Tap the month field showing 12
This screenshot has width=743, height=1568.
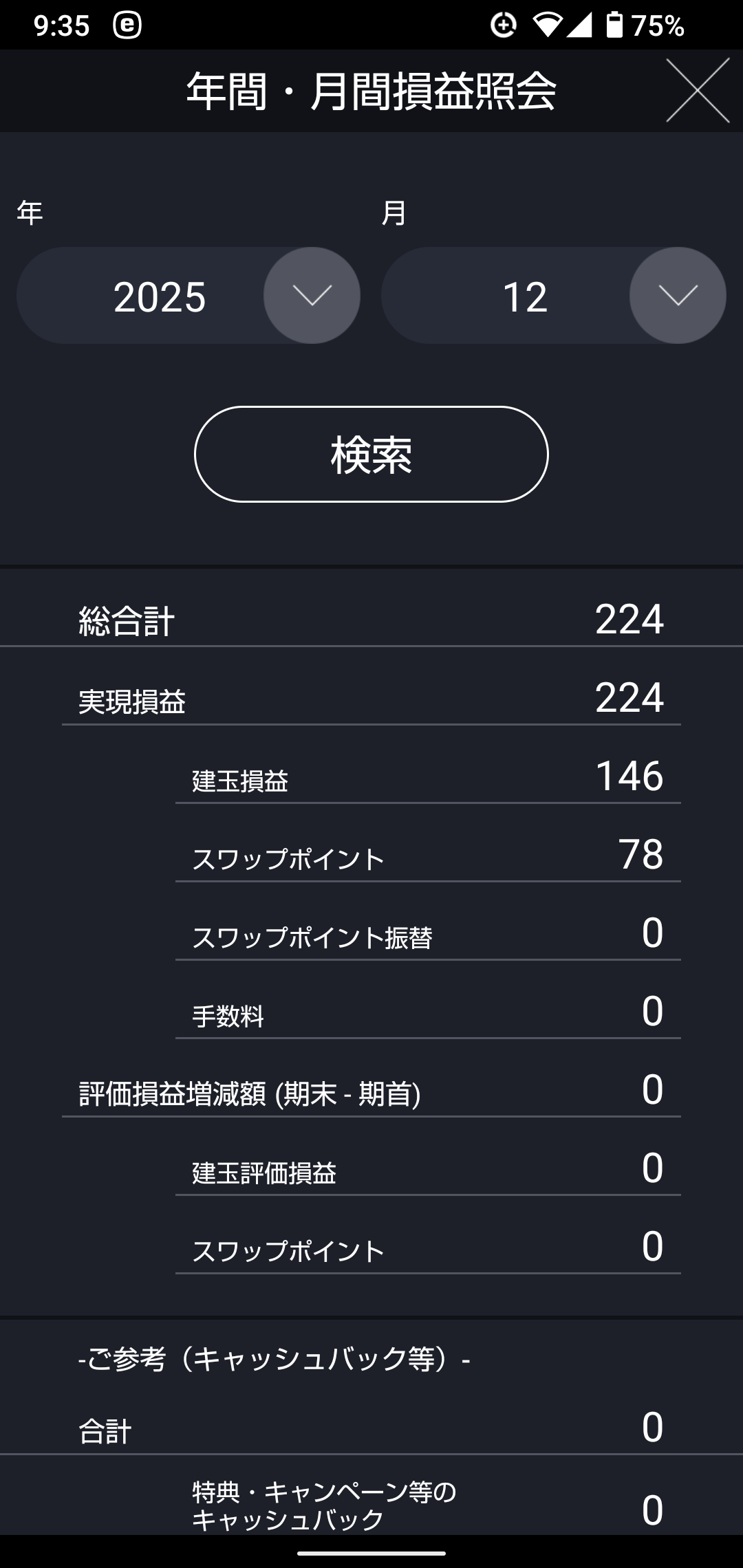[x=524, y=297]
